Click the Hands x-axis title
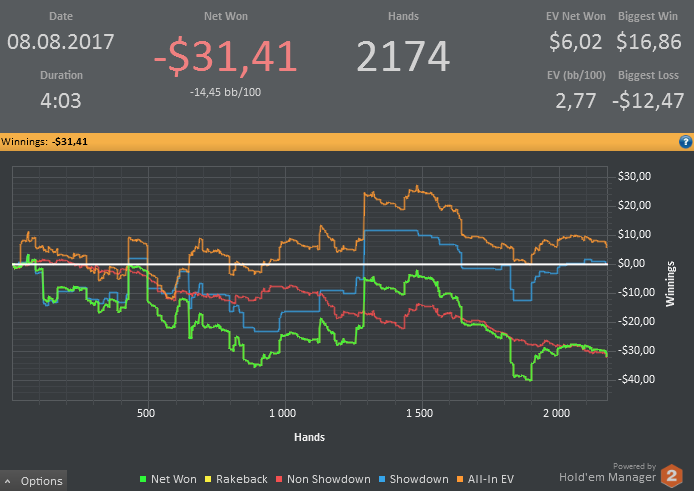The image size is (694, 491). coord(309,437)
